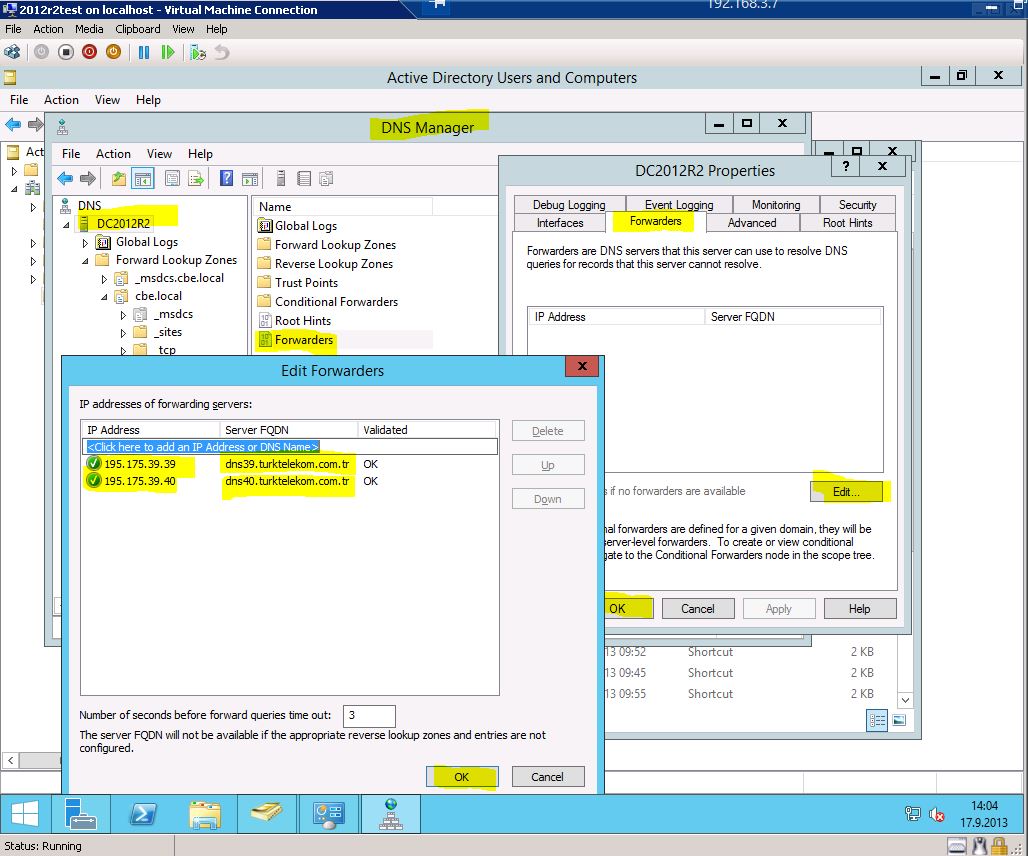Click the Turn Off VM stop icon

[x=66, y=52]
